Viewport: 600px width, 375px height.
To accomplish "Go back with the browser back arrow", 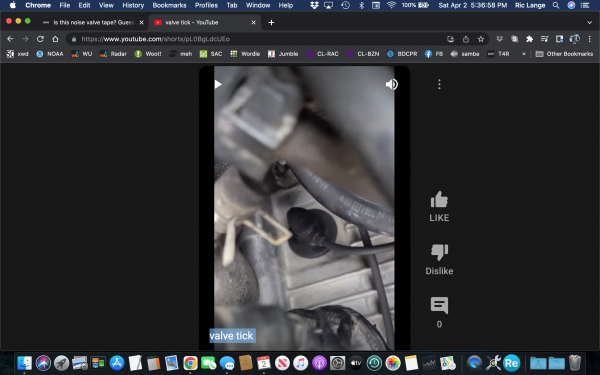I will tap(10, 39).
